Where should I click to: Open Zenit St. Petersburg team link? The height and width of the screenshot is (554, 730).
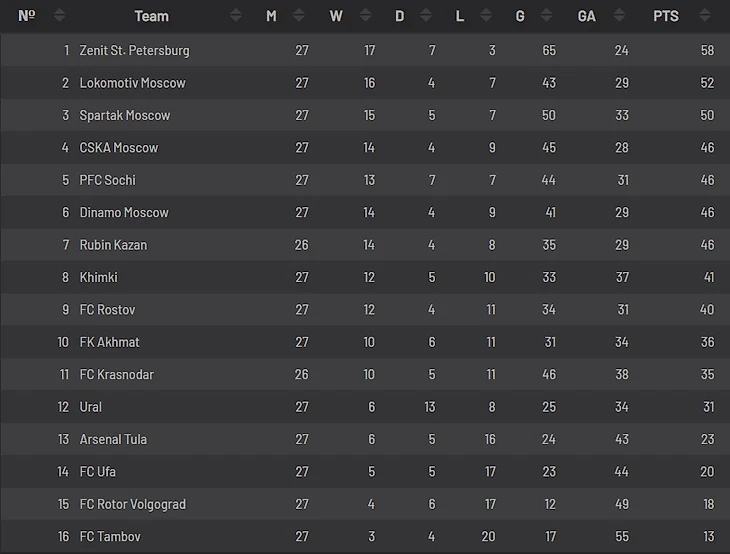[134, 50]
